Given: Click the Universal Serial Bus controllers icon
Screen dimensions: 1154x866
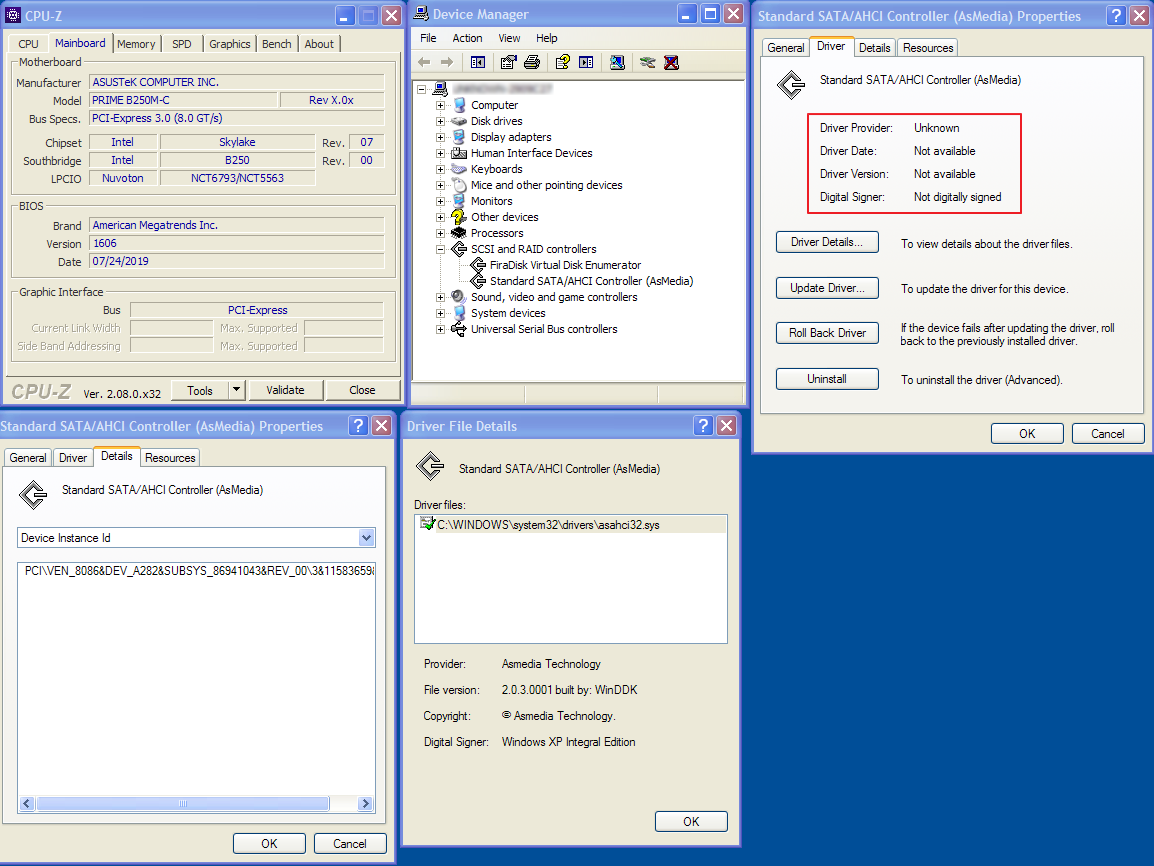Looking at the screenshot, I should 459,329.
